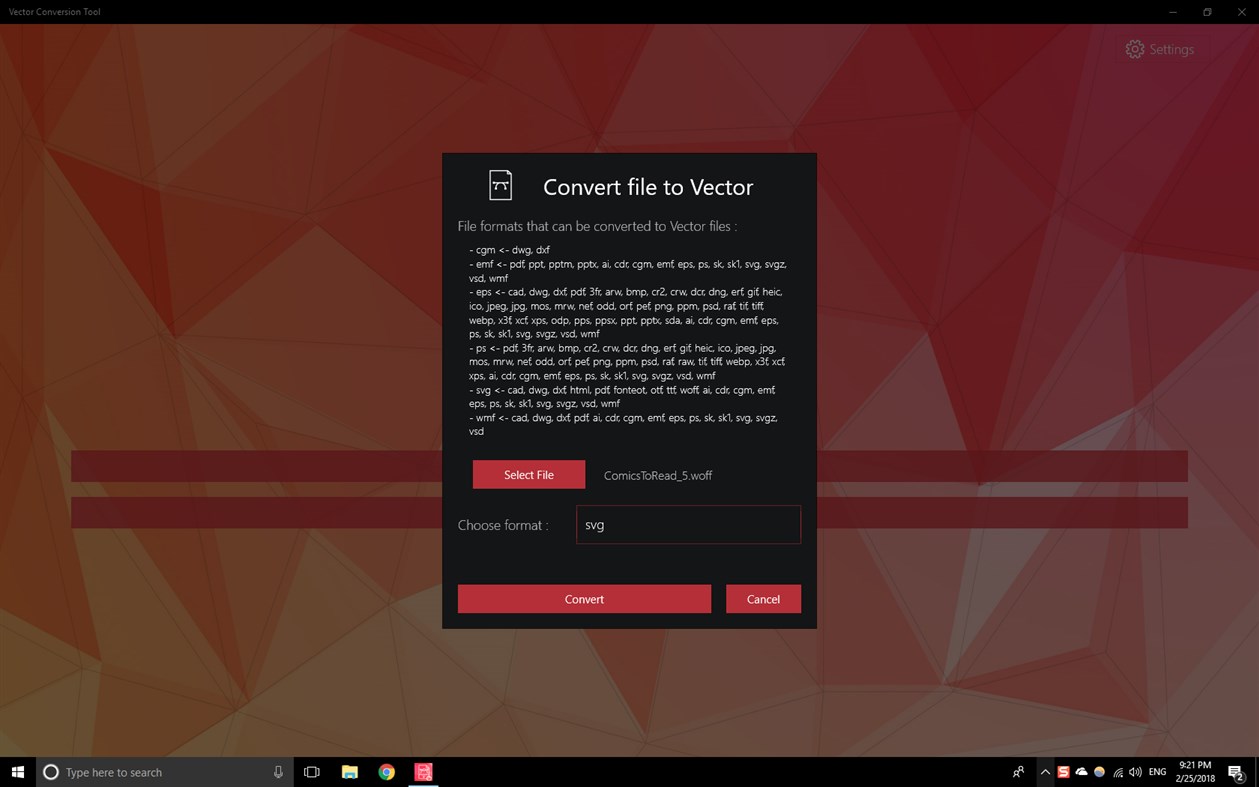Viewport: 1259px width, 787px height.
Task: Open the ENG language switcher
Action: pyautogui.click(x=1156, y=771)
